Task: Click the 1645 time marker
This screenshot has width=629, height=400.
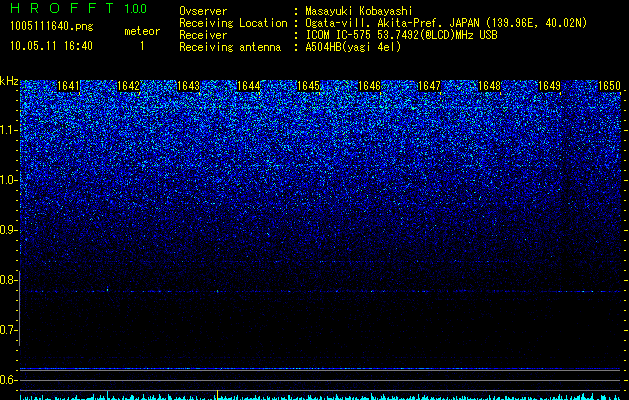Action: point(308,86)
